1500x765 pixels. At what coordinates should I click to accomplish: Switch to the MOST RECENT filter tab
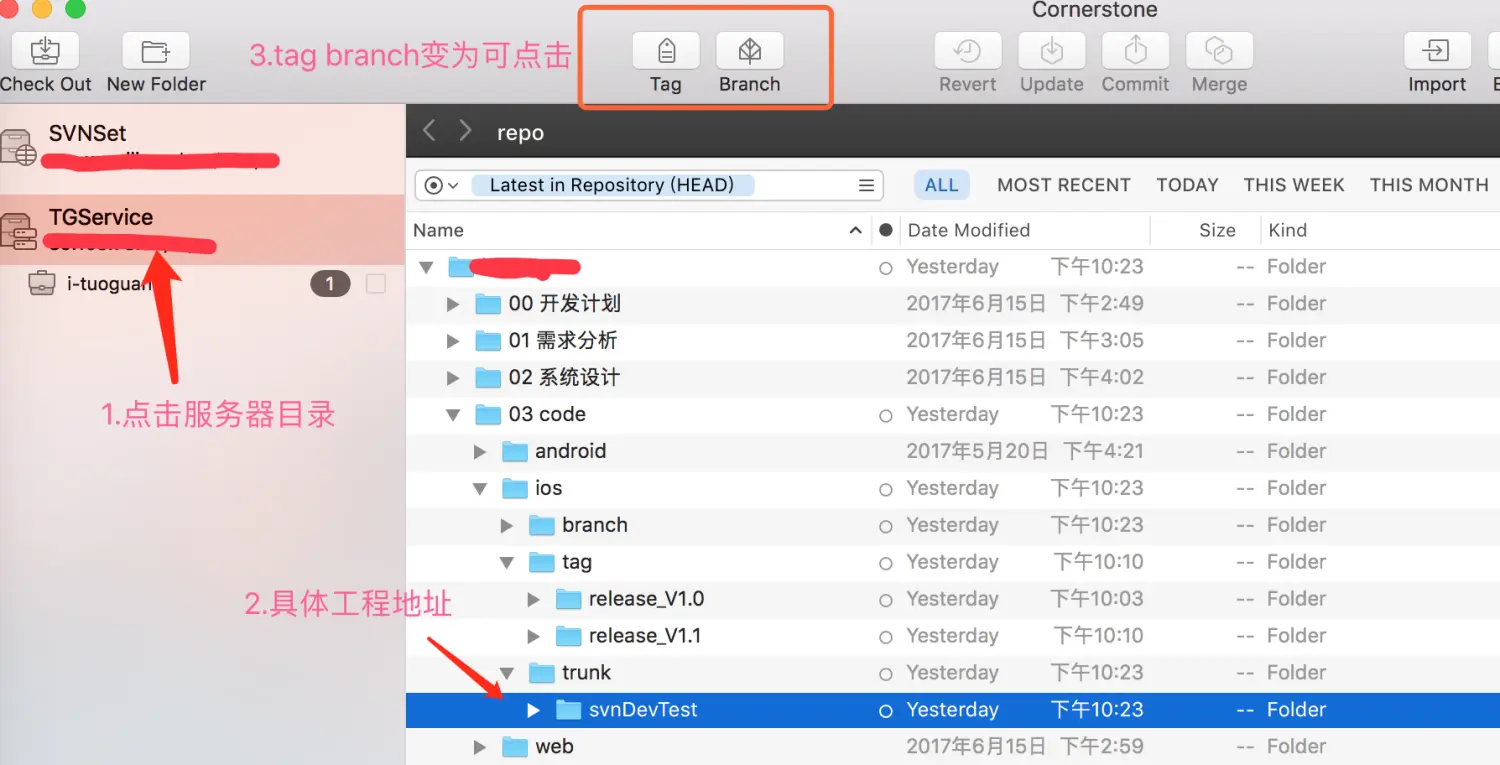pyautogui.click(x=1063, y=185)
